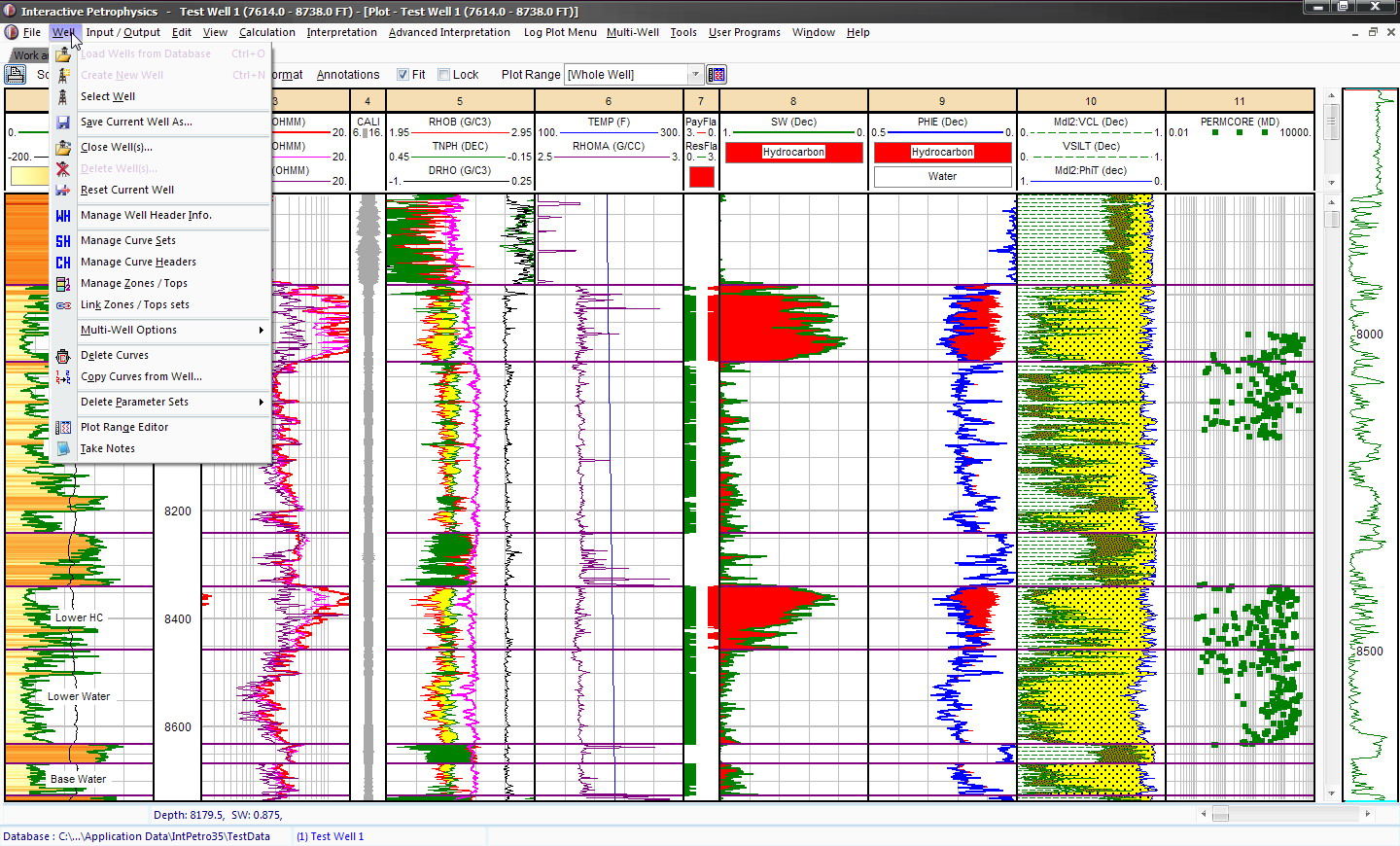Image resolution: width=1400 pixels, height=846 pixels.
Task: Open the Log Plot Menu
Action: click(x=560, y=32)
